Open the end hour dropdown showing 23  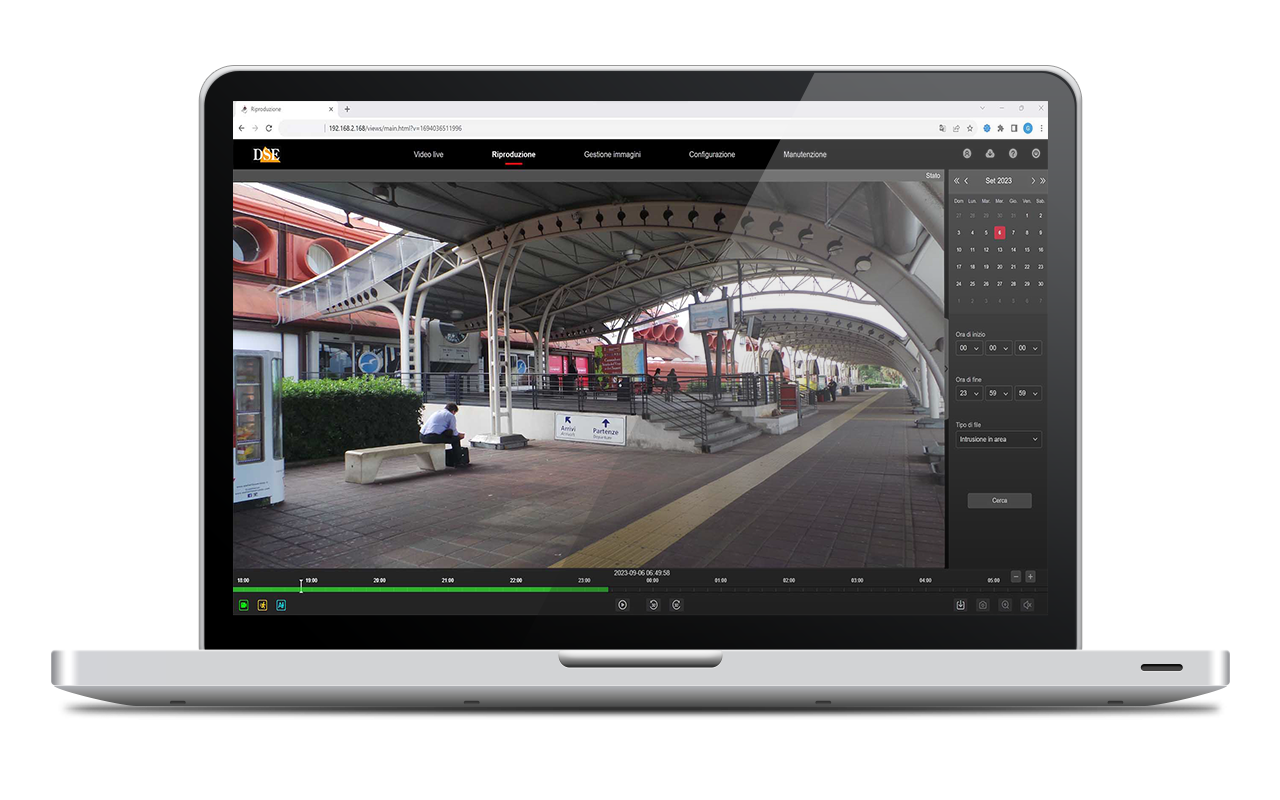[969, 394]
